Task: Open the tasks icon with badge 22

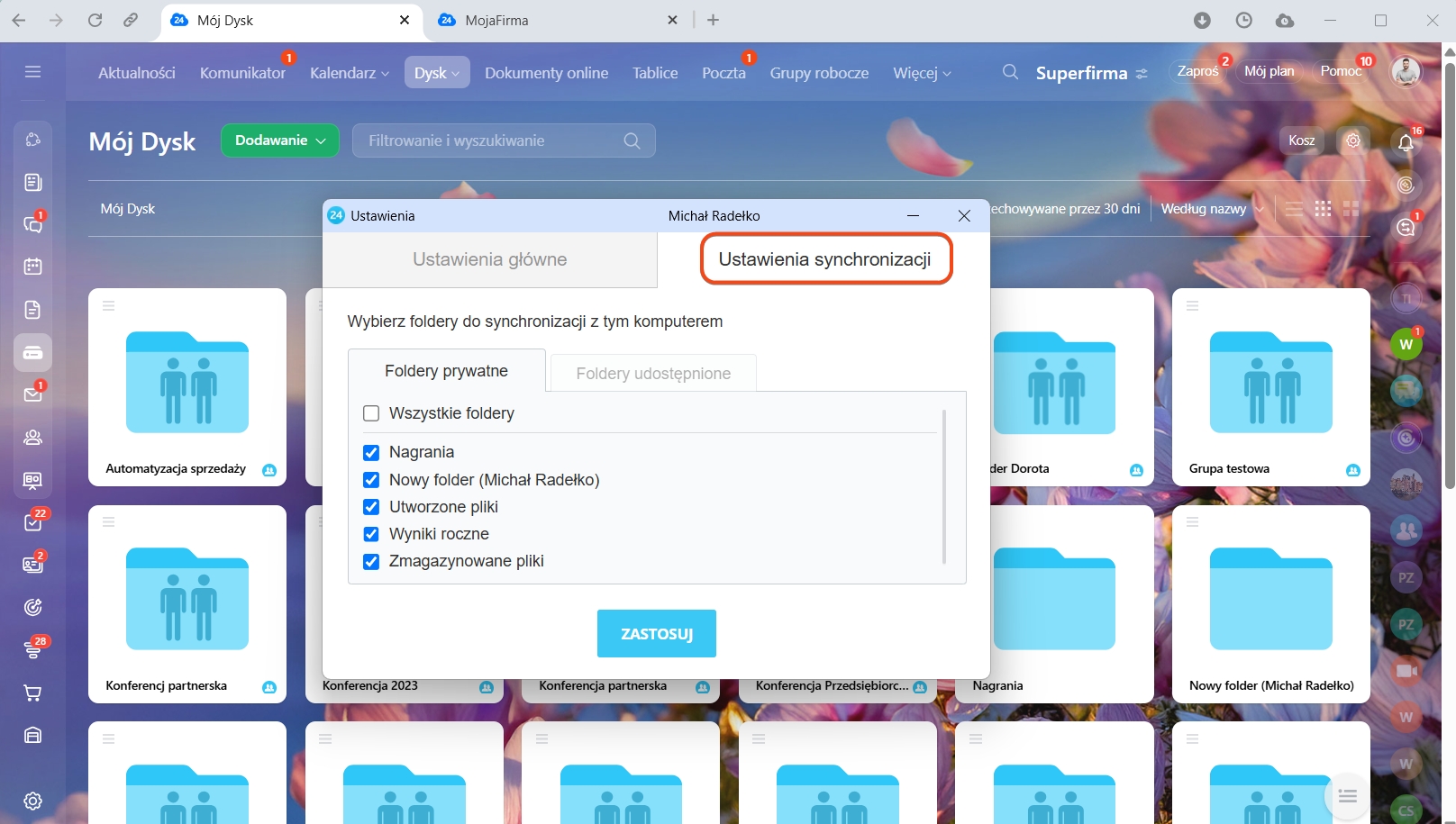Action: click(33, 522)
